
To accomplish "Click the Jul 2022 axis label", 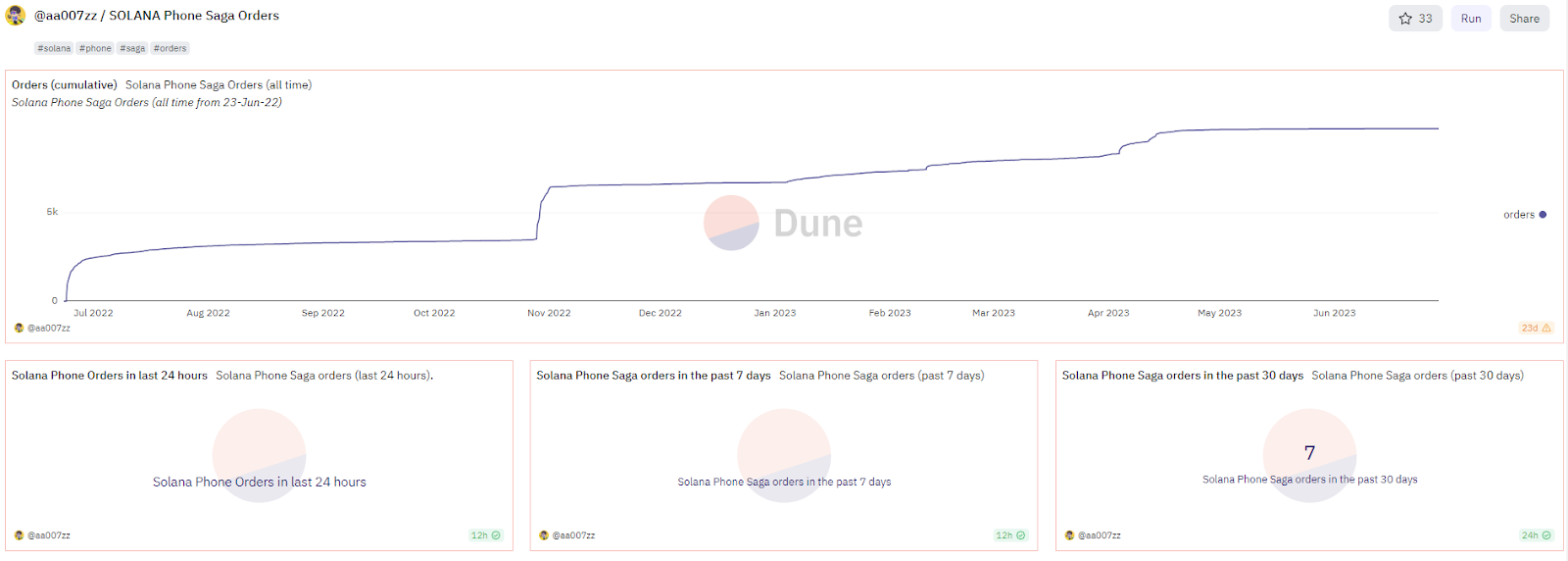I will [x=93, y=314].
